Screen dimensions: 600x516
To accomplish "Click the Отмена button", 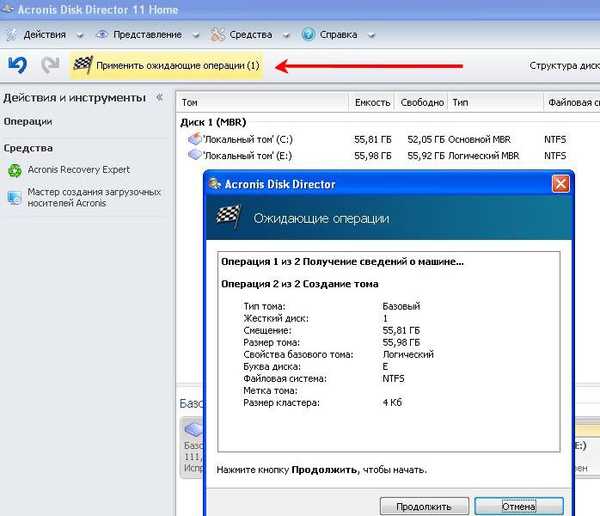I will [518, 506].
